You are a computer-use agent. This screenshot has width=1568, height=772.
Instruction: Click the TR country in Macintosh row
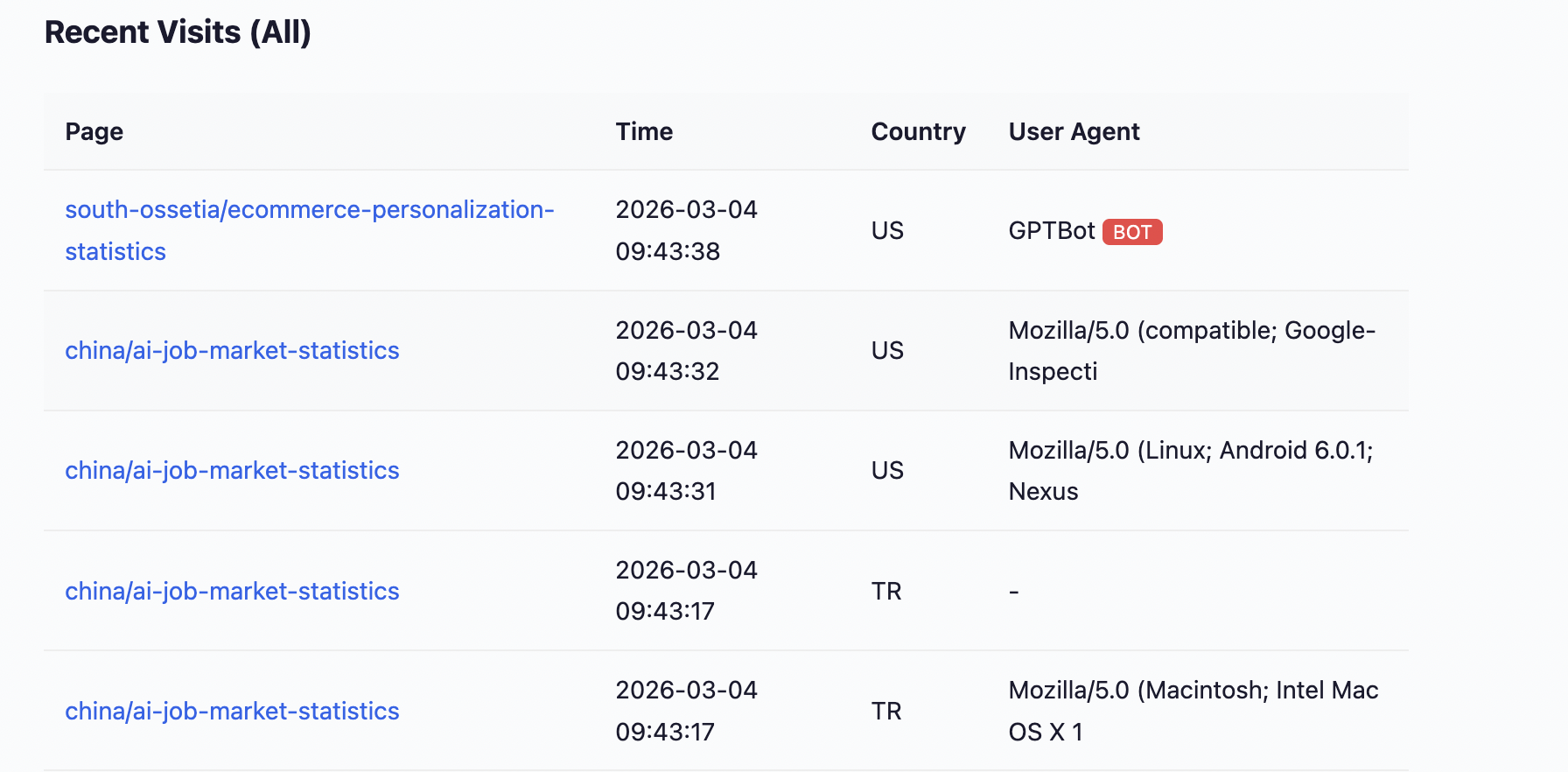(886, 712)
